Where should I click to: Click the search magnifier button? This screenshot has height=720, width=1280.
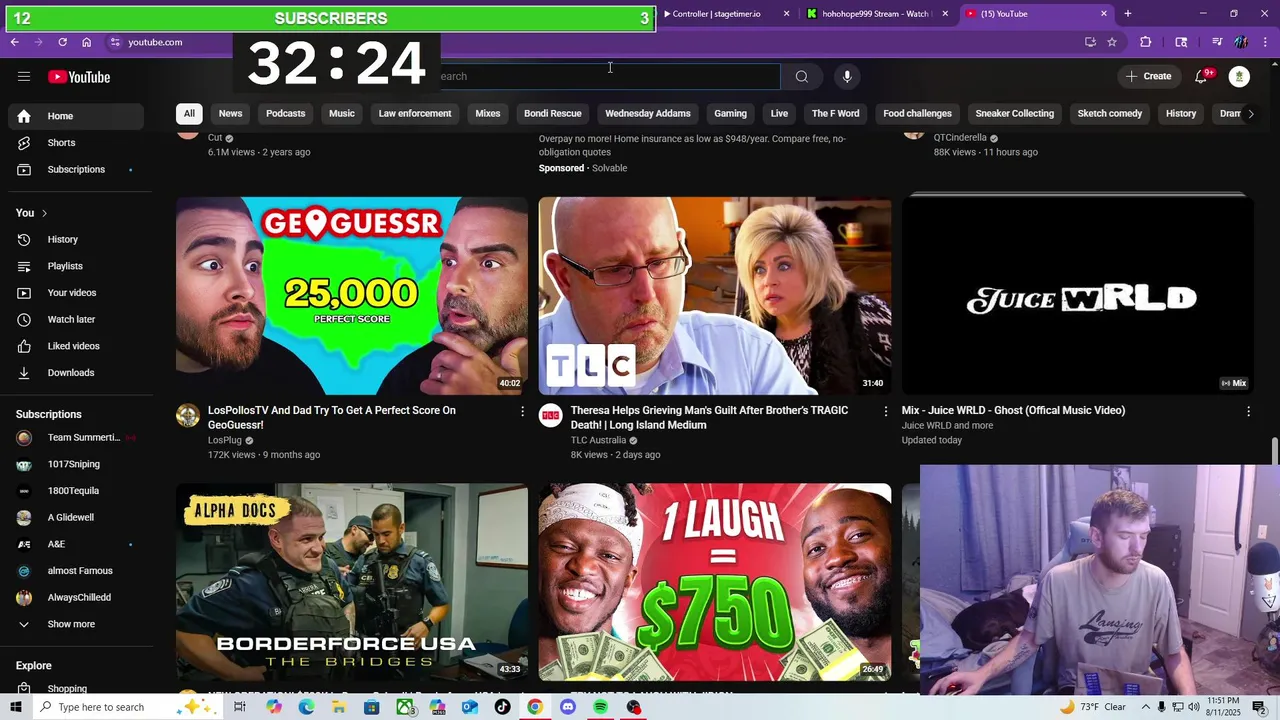[x=802, y=76]
